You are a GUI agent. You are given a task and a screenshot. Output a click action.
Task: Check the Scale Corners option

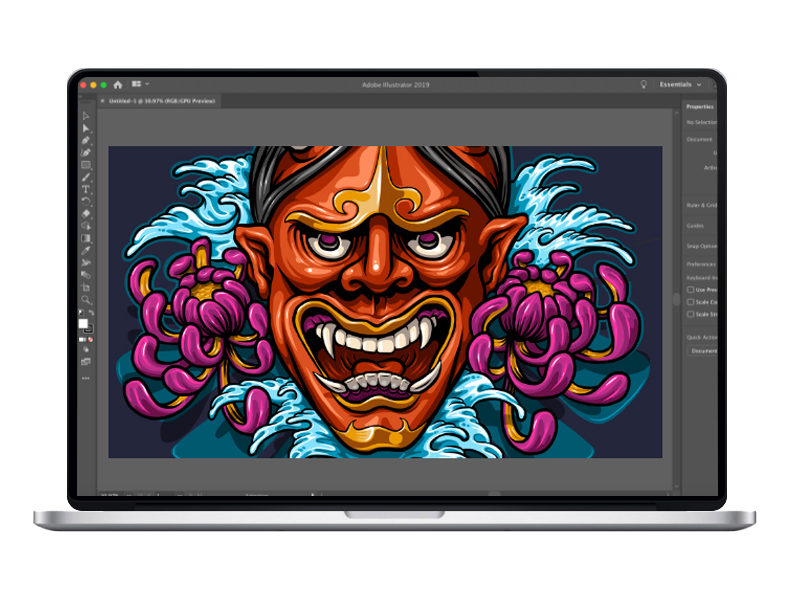[x=691, y=302]
